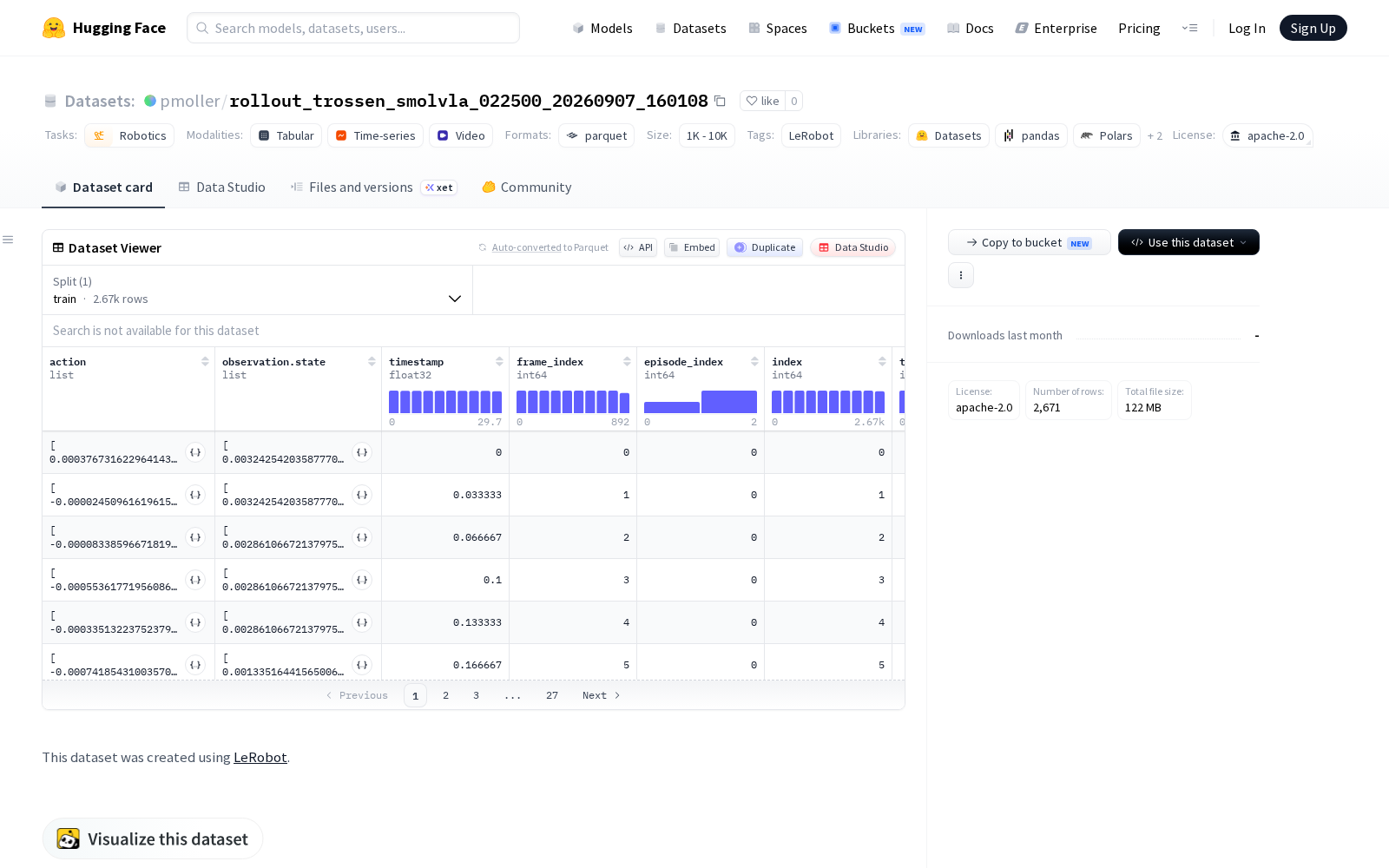Select the episode_index histogram range
The height and width of the screenshot is (868, 1389).
pos(701,402)
